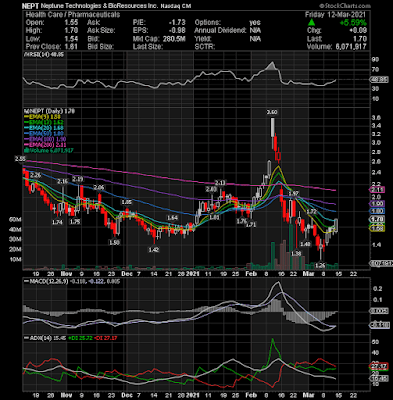Click the 1.38 price annotation
The width and height of the screenshot is (393, 400).
[x=296, y=254]
